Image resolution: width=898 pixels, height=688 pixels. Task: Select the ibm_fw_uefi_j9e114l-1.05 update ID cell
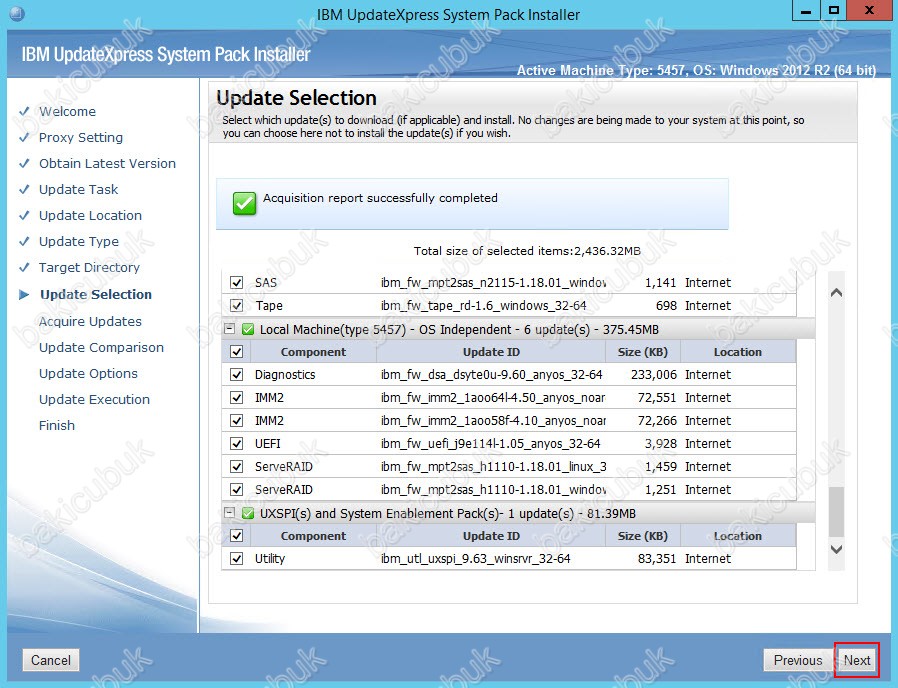[x=490, y=443]
